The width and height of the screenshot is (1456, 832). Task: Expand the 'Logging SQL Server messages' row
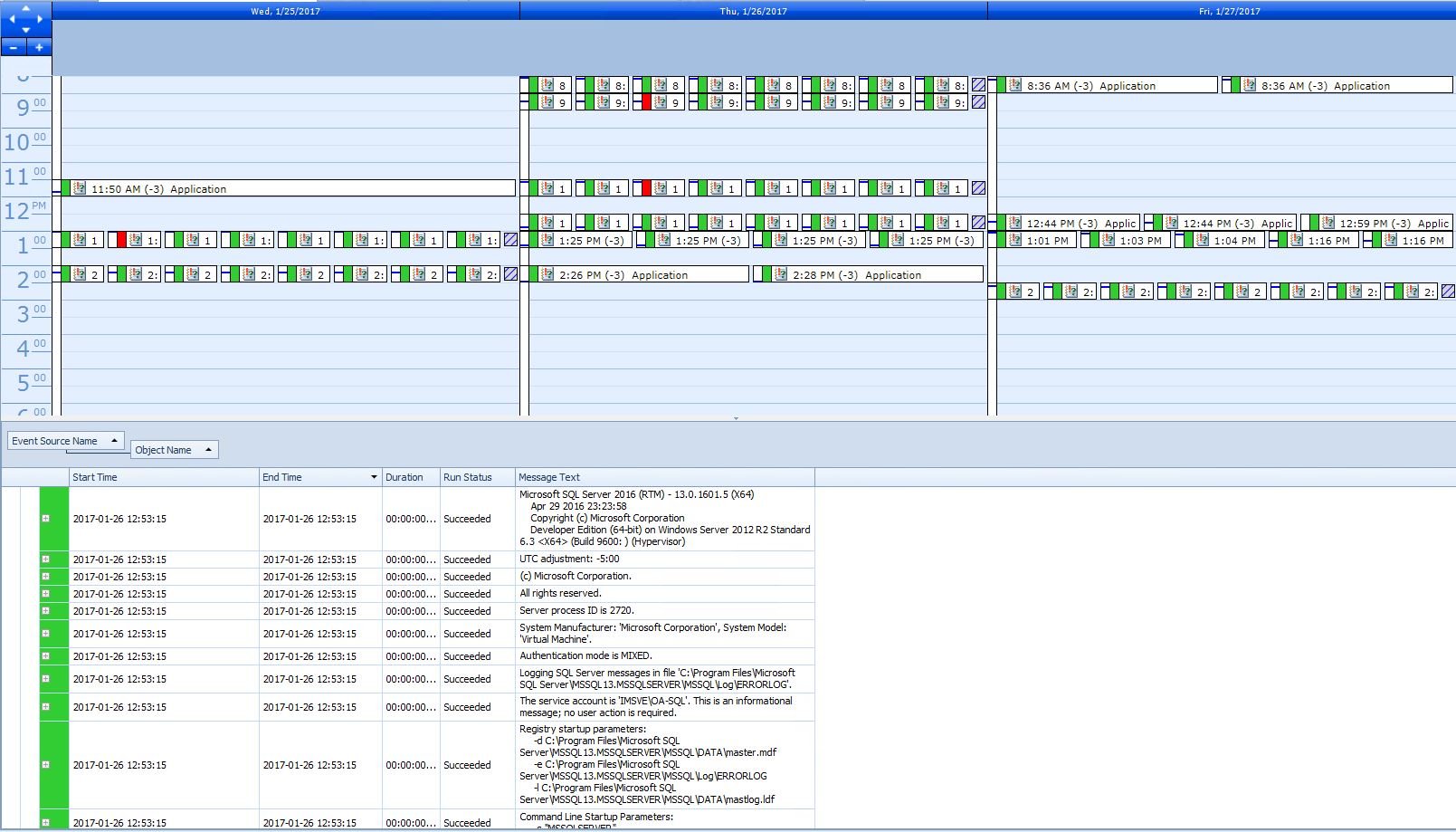pyautogui.click(x=45, y=679)
